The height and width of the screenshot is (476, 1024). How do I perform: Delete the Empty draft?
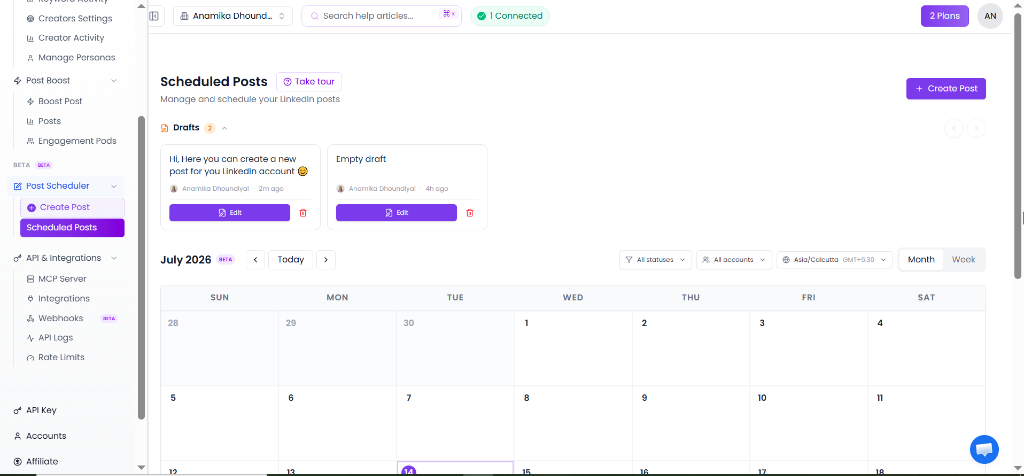point(470,213)
